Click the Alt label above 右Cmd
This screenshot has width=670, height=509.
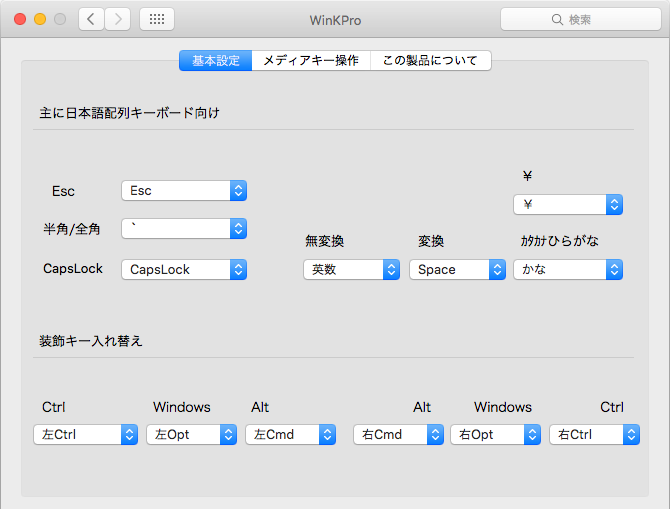tap(422, 407)
